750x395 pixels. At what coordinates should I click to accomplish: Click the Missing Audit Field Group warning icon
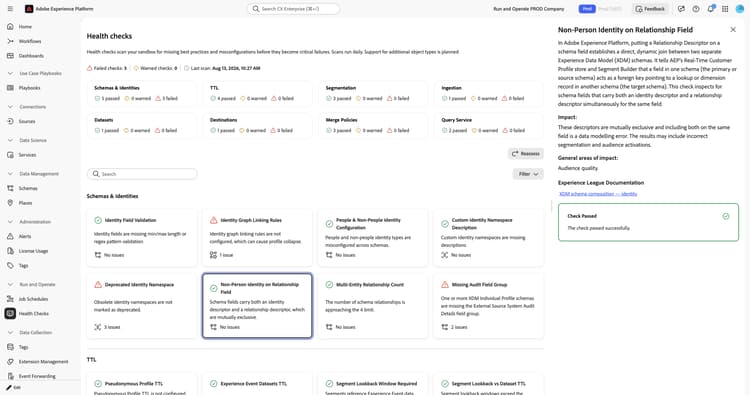[445, 285]
